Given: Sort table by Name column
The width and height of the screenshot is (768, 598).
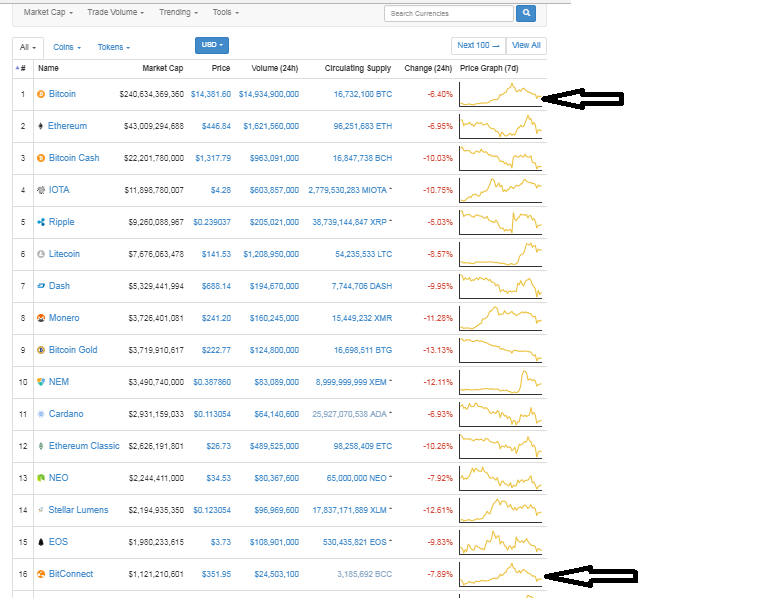Looking at the screenshot, I should coord(48,68).
